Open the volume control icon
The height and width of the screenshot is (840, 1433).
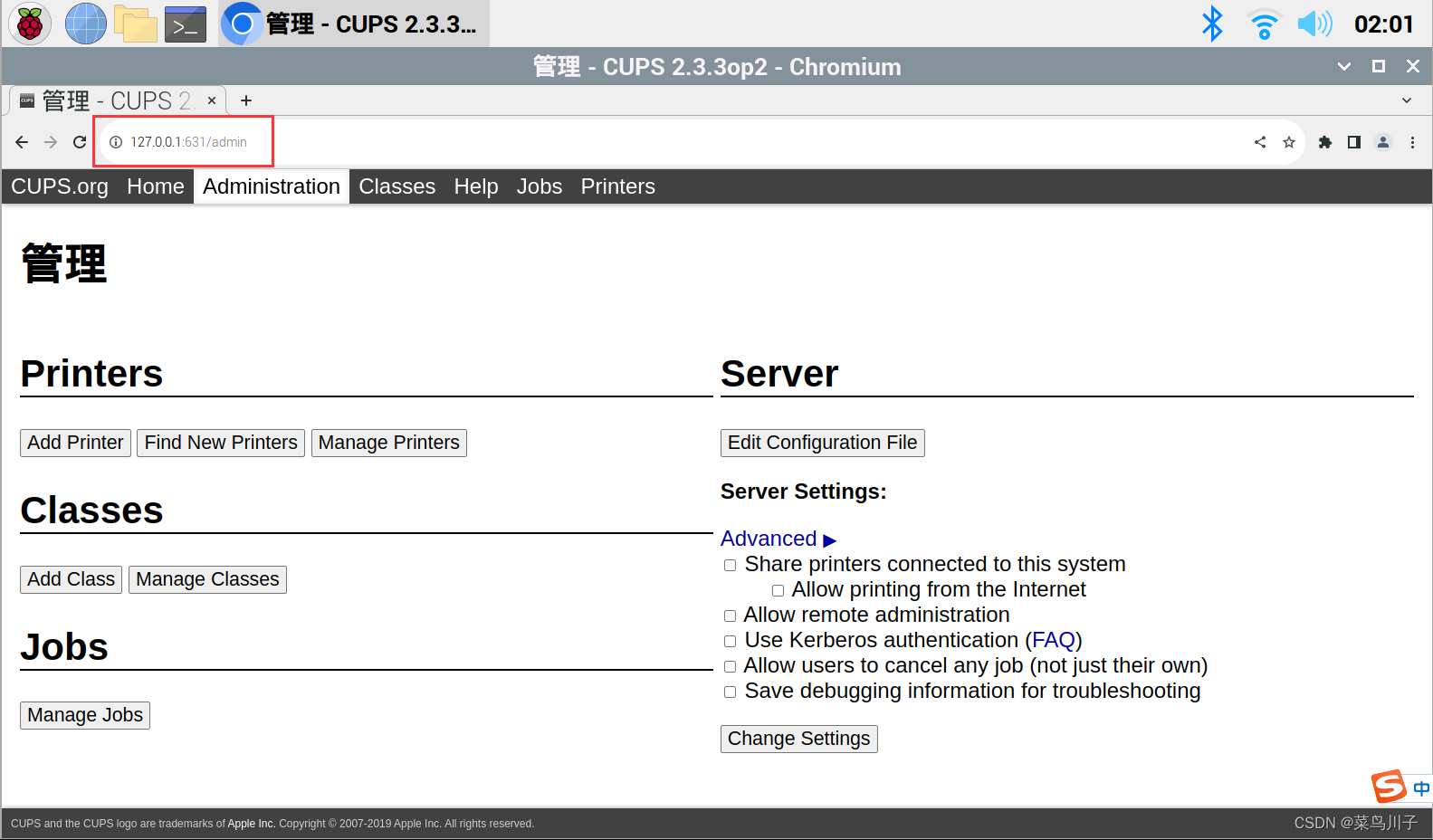click(1315, 24)
